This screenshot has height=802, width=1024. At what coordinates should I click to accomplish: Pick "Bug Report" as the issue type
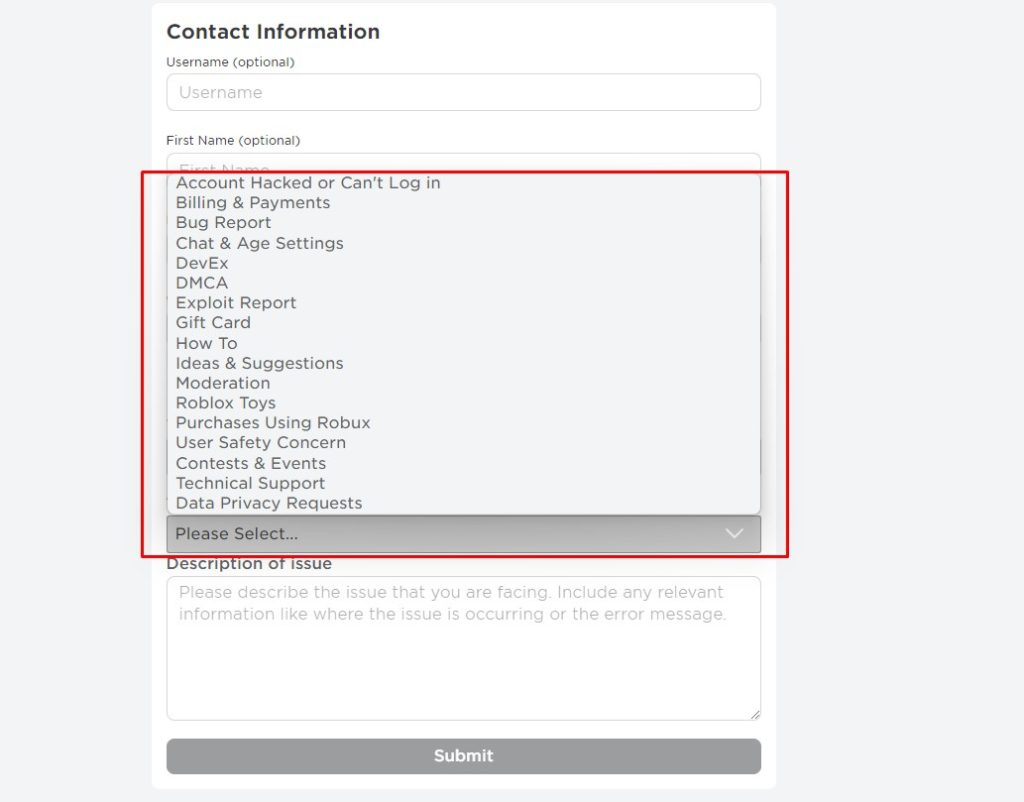[x=222, y=222]
